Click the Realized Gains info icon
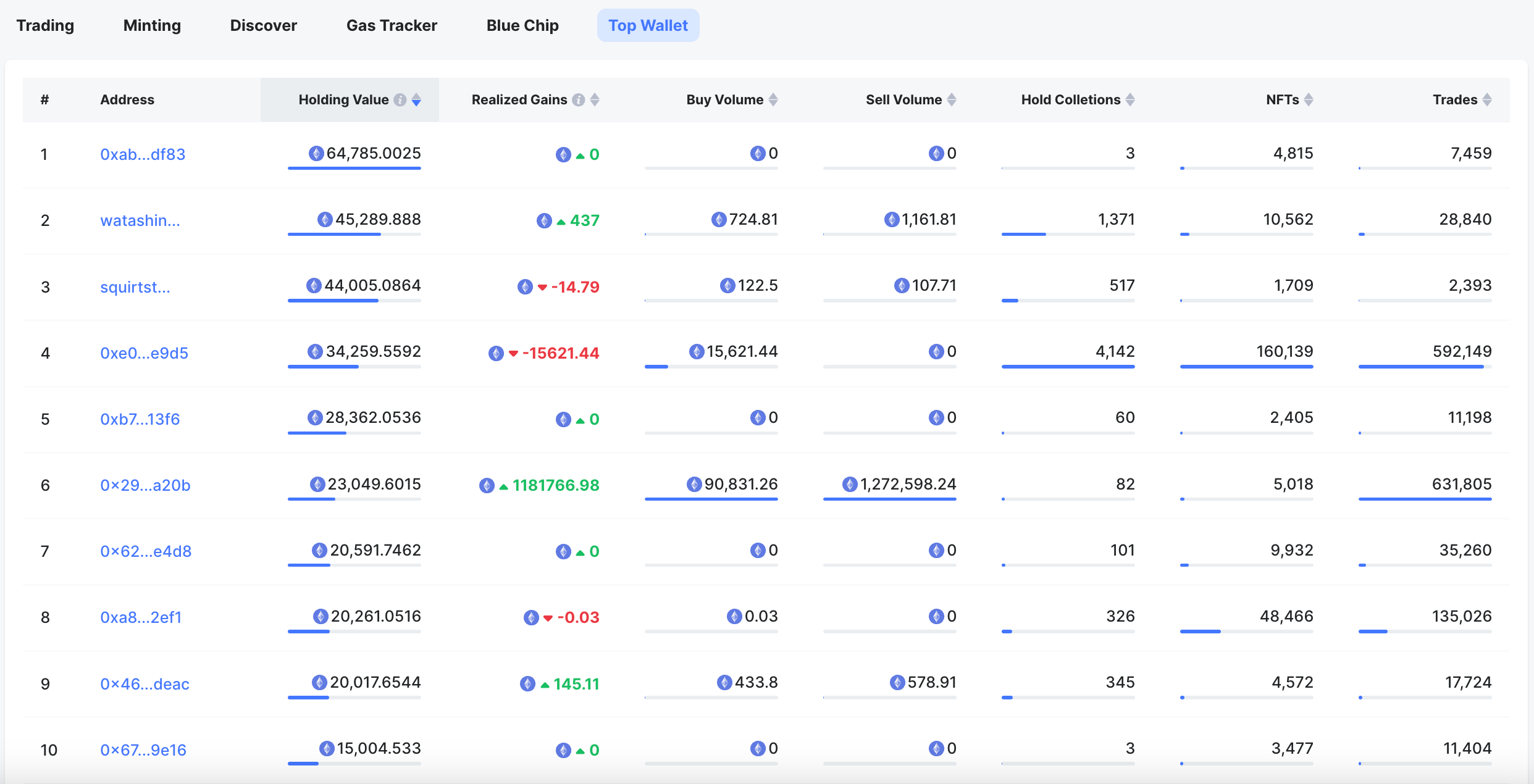The width and height of the screenshot is (1534, 784). tap(578, 100)
